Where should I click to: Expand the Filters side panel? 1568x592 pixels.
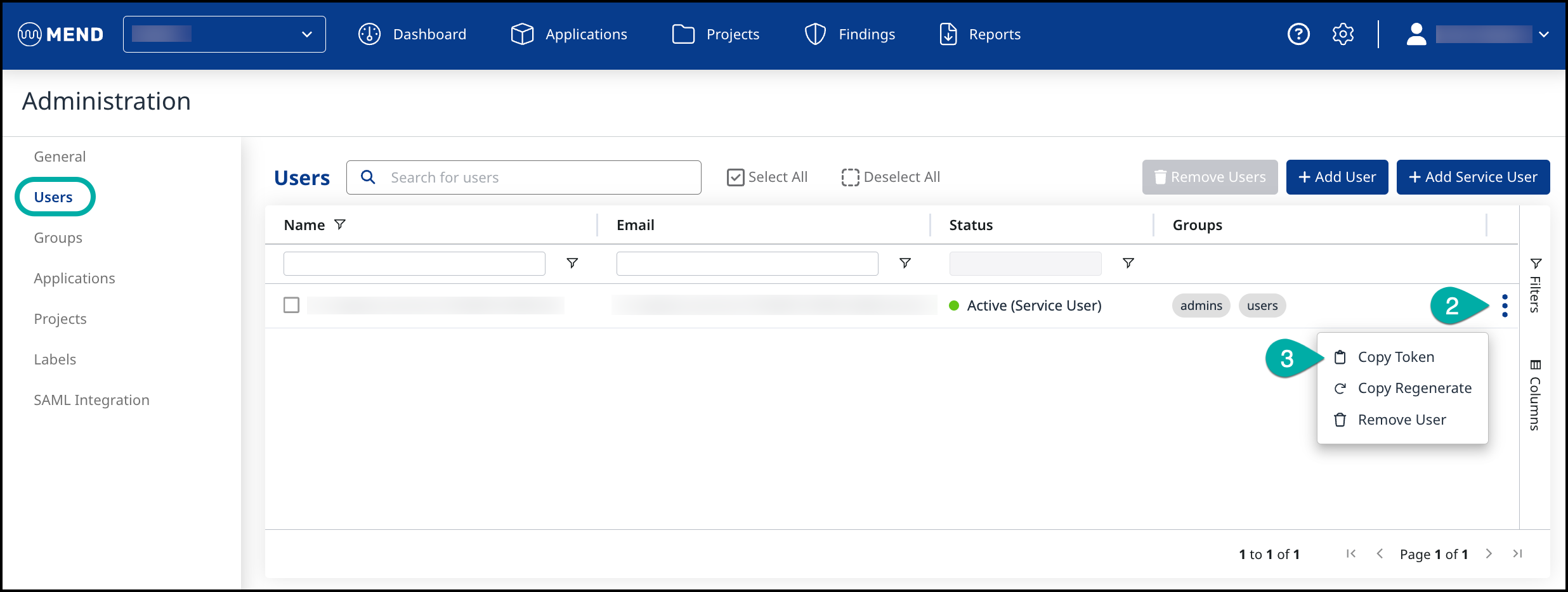1535,285
